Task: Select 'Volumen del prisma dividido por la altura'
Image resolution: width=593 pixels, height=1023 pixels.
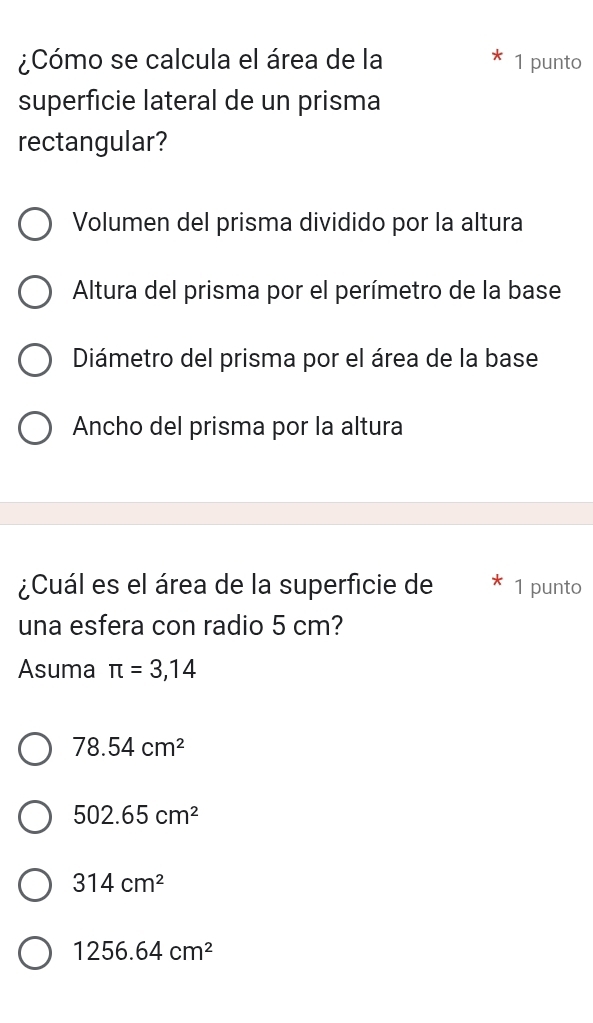Action: pos(35,224)
